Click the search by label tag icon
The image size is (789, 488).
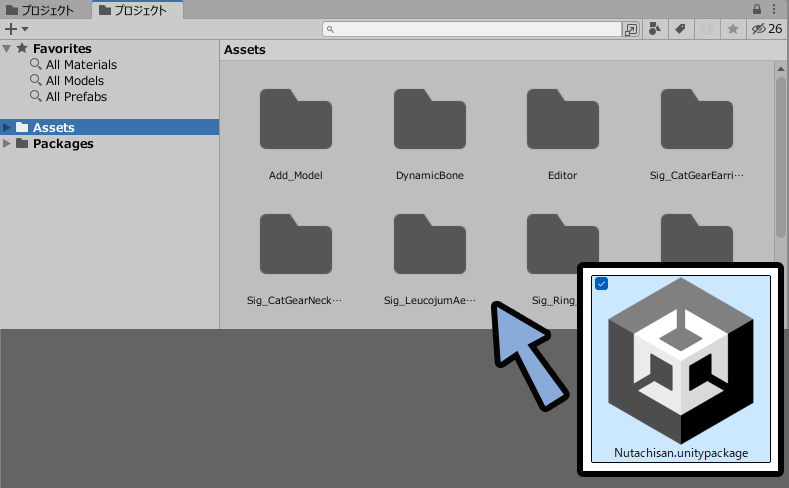pos(680,29)
